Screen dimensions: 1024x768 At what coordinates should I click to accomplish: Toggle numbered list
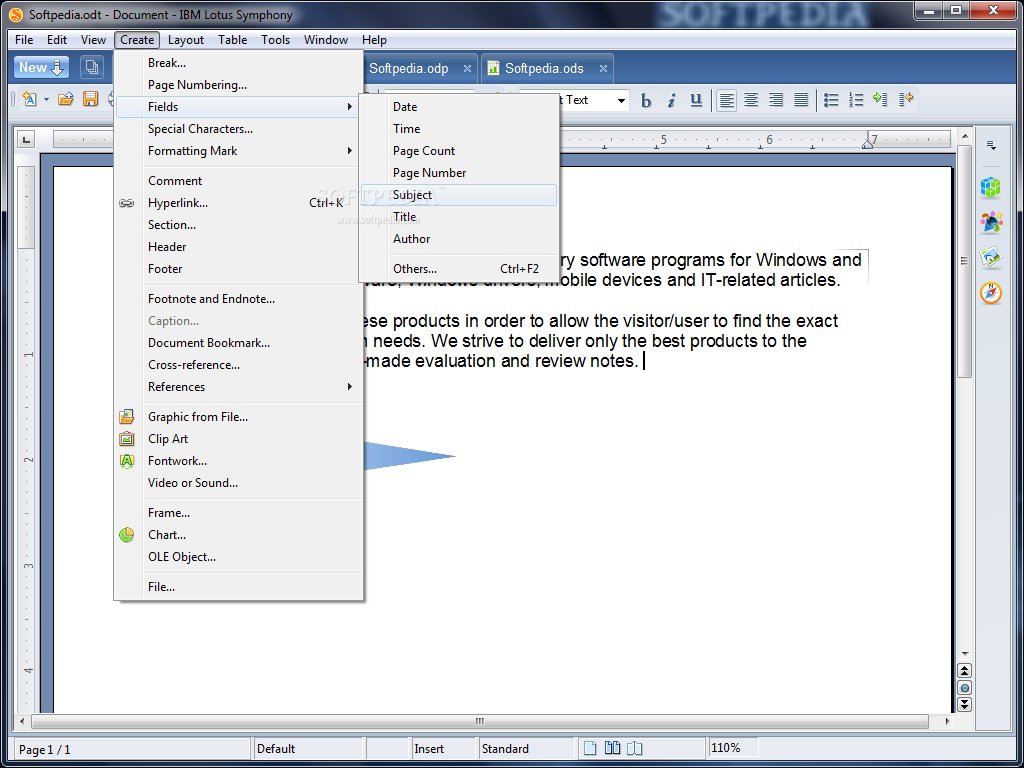pyautogui.click(x=856, y=100)
